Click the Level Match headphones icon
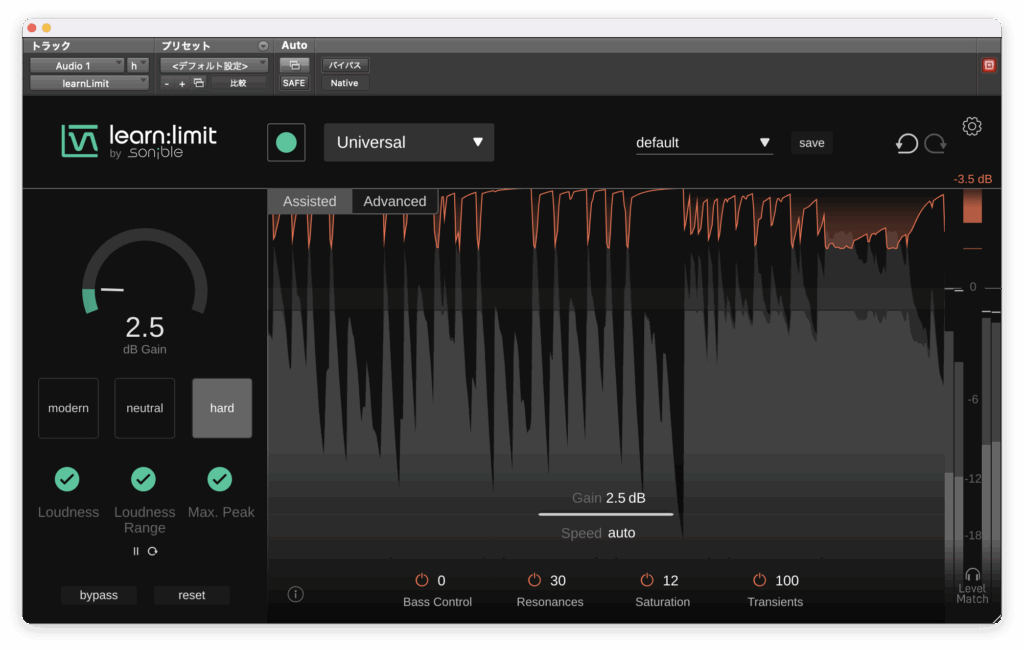Image resolution: width=1024 pixels, height=650 pixels. pos(972,574)
